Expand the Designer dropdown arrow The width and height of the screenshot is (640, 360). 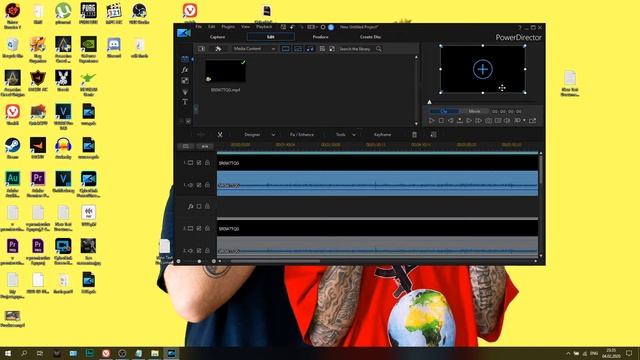tap(273, 135)
